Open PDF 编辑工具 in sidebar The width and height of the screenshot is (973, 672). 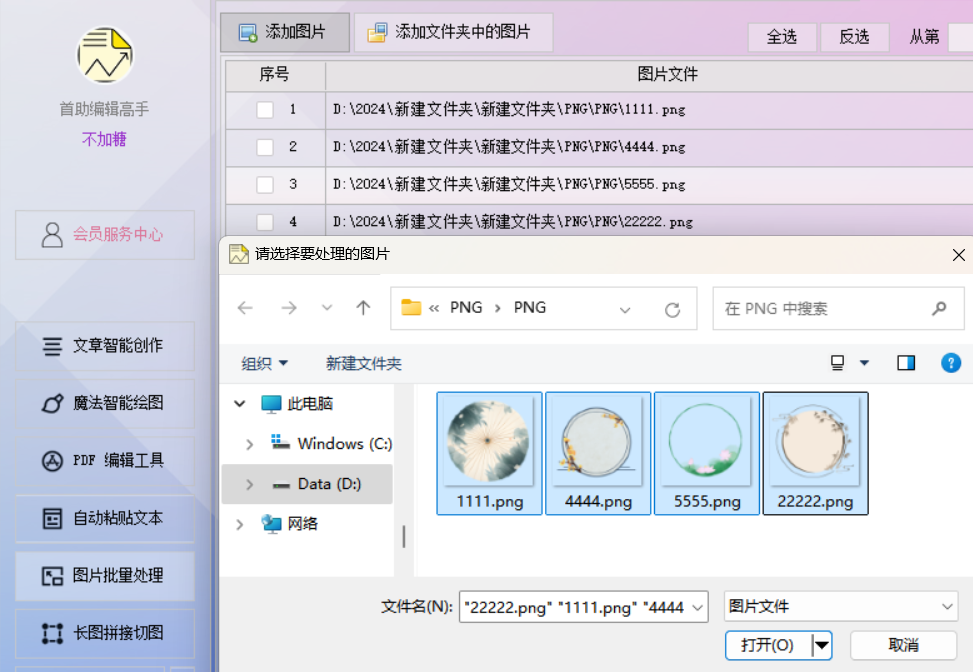pos(105,460)
